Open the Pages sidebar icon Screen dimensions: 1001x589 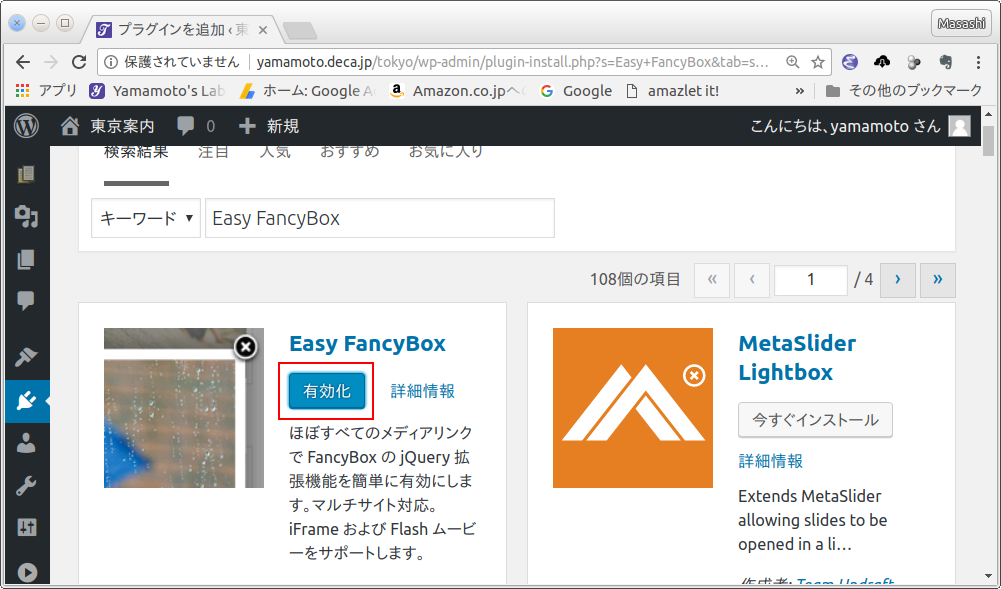26,259
